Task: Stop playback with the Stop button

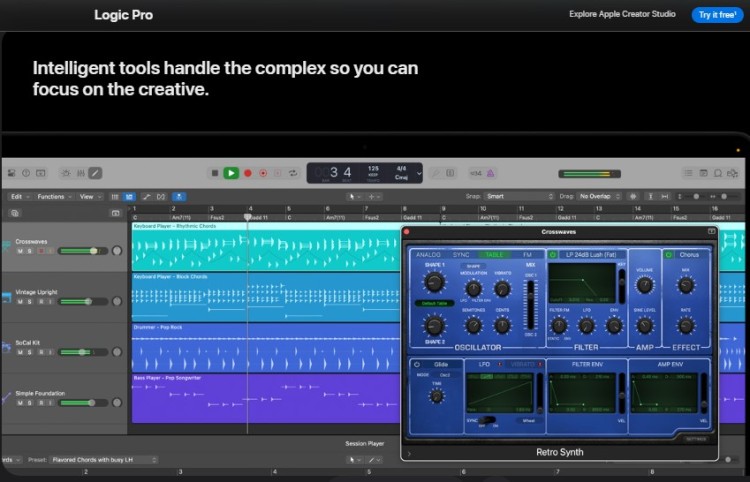Action: [215, 173]
